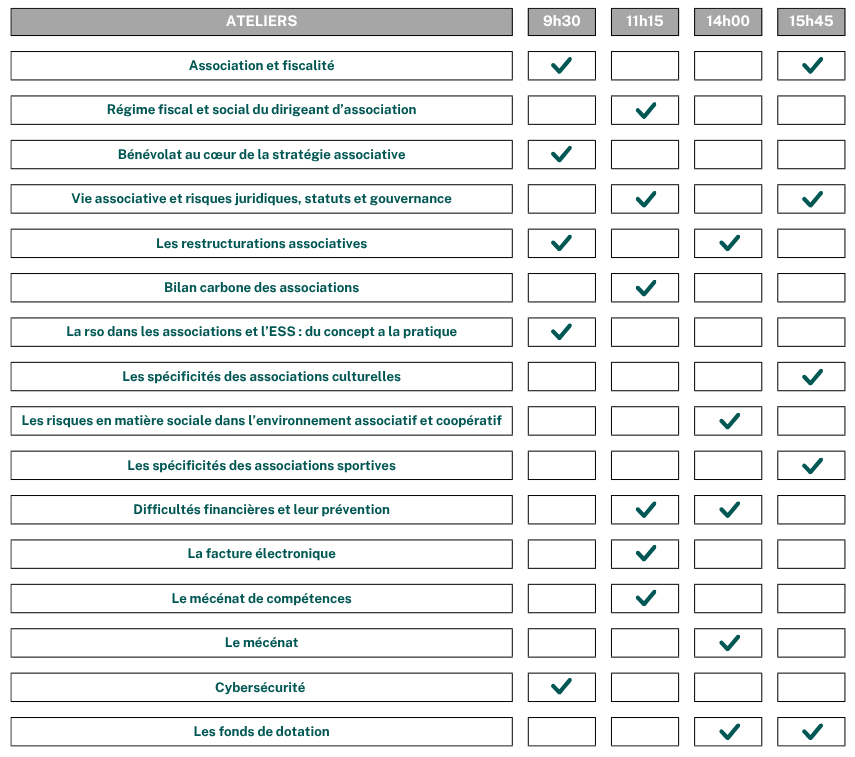
Task: Open the La facture électronique workshop
Action: [261, 554]
